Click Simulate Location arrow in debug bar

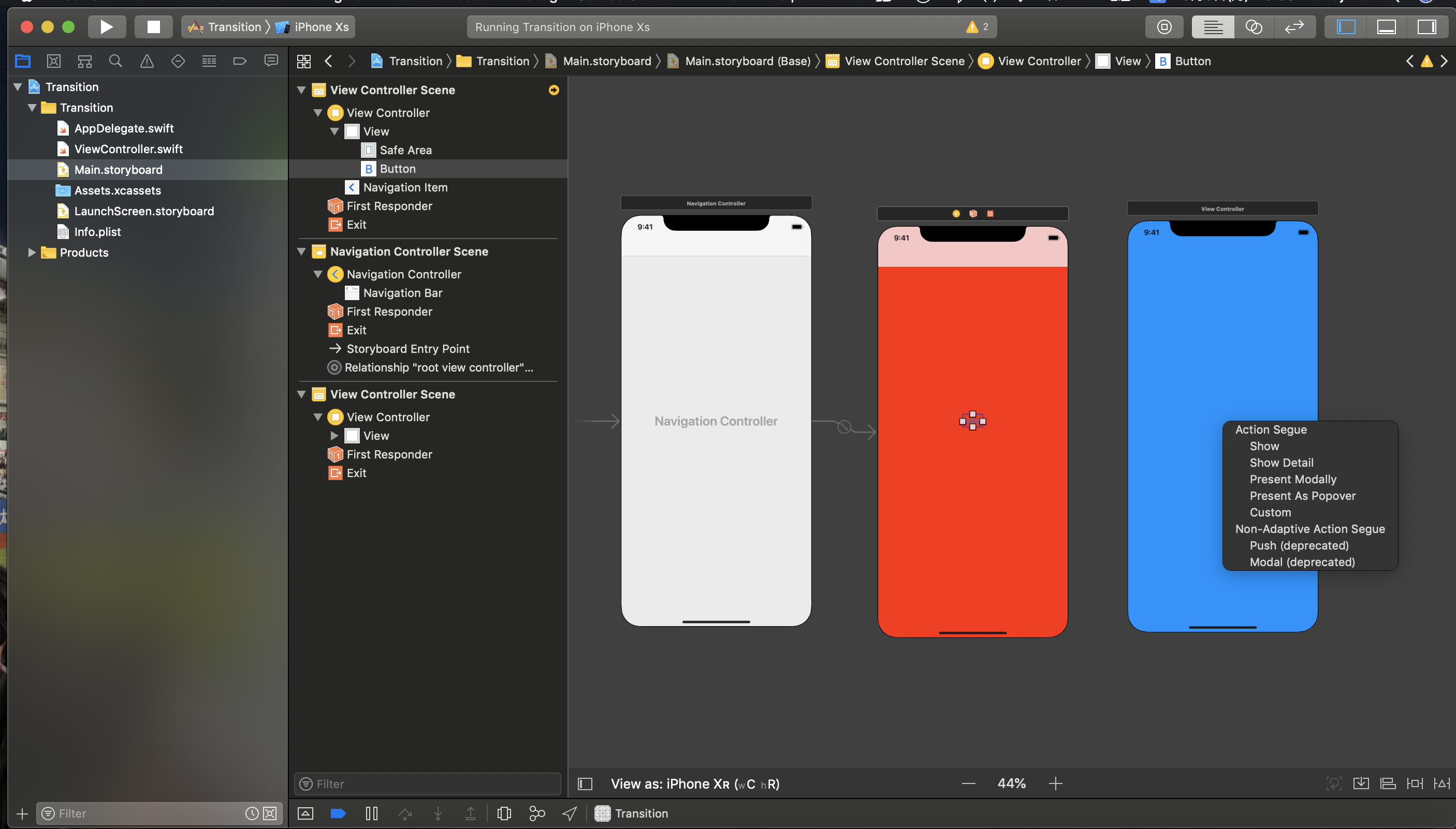point(570,813)
